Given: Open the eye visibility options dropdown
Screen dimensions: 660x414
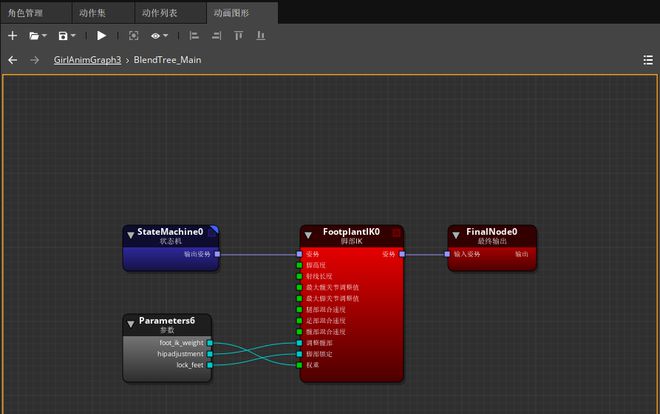Looking at the screenshot, I should (x=159, y=36).
